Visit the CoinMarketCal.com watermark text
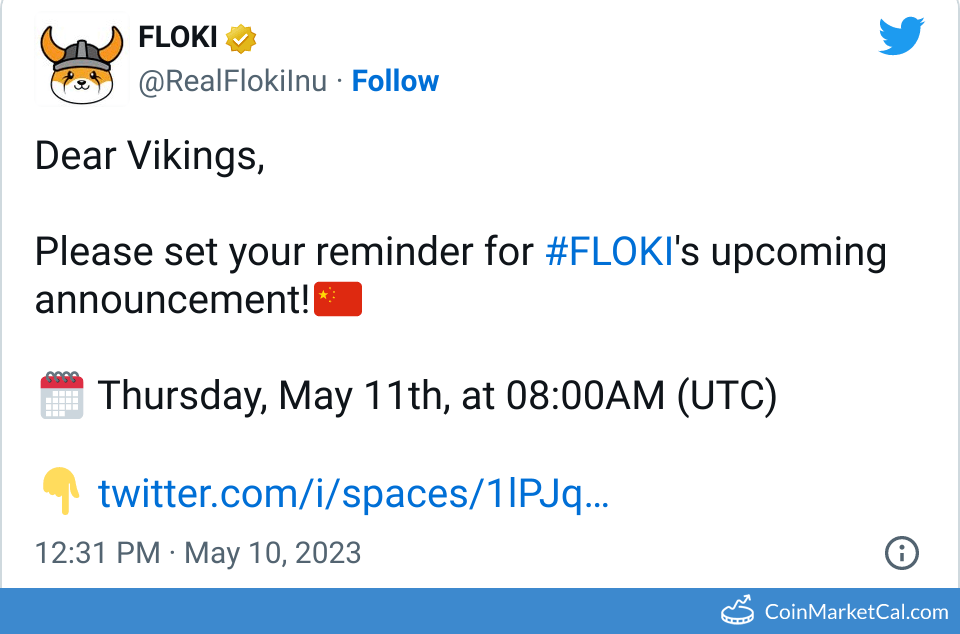This screenshot has height=634, width=960. pos(856,611)
